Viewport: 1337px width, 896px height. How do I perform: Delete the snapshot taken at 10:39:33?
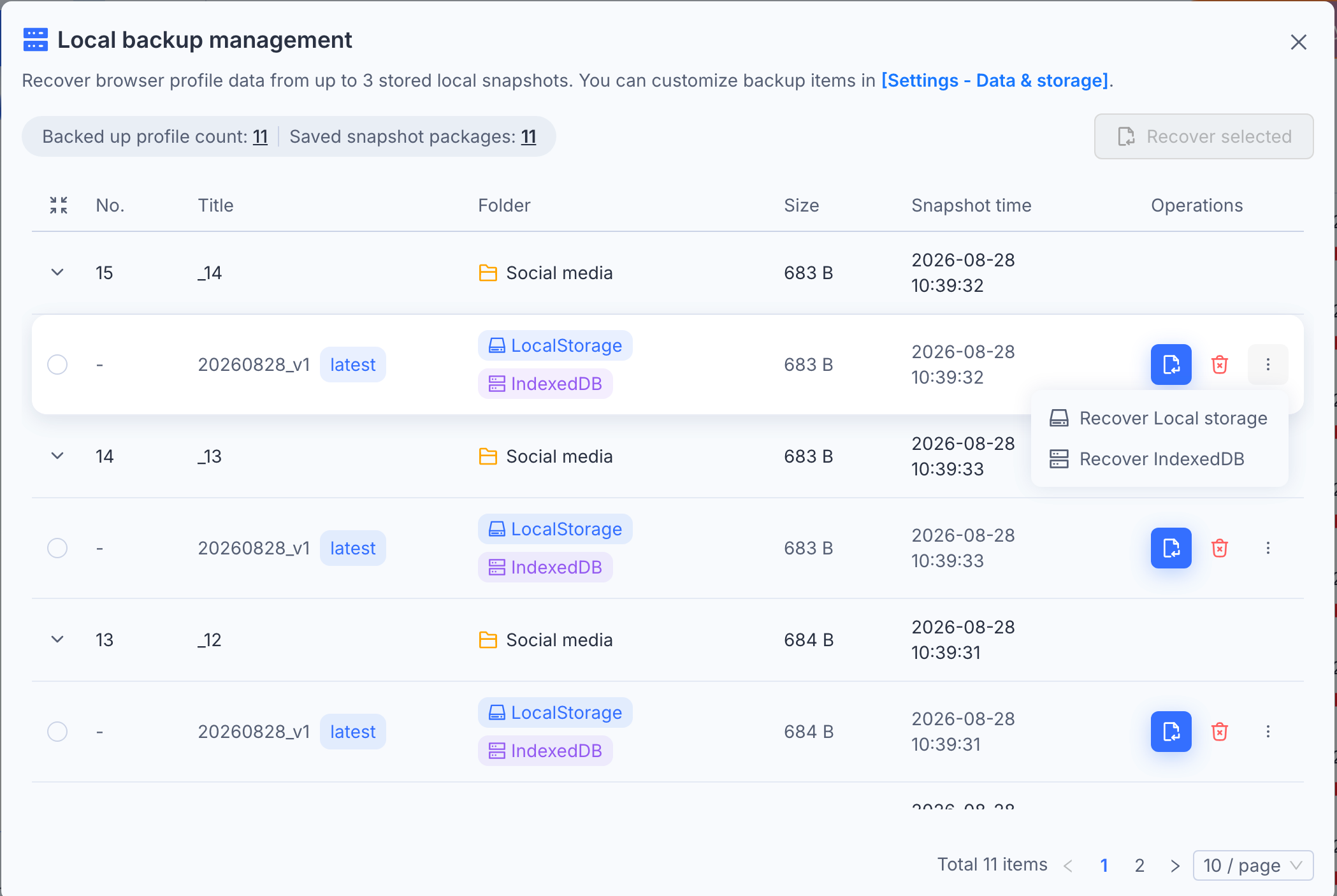[1220, 548]
